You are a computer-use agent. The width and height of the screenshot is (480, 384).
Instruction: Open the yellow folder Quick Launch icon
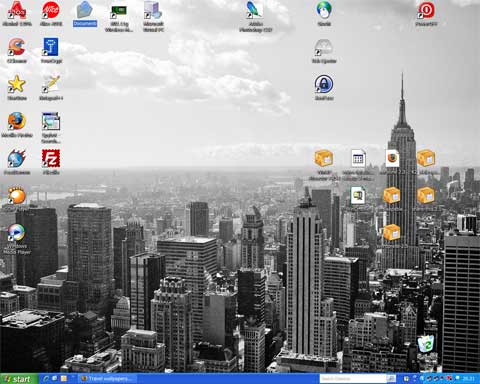pyautogui.click(x=64, y=379)
